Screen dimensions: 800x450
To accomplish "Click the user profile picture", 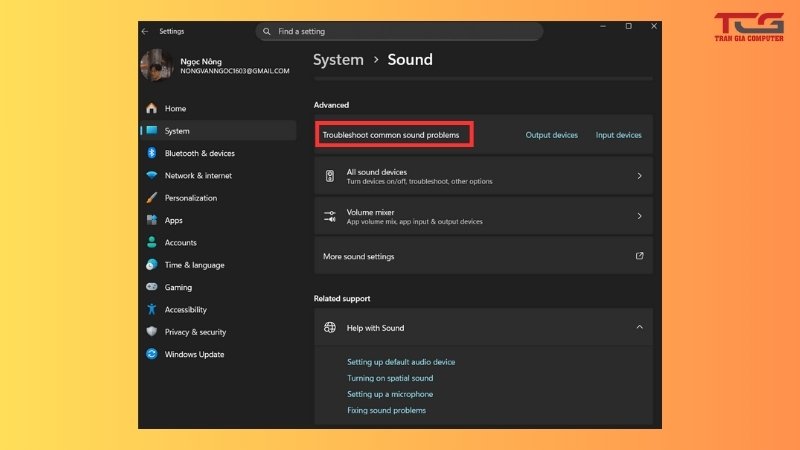I will pos(157,66).
